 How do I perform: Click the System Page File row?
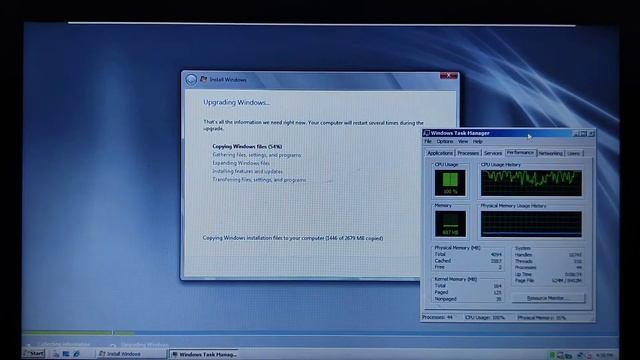coord(548,281)
